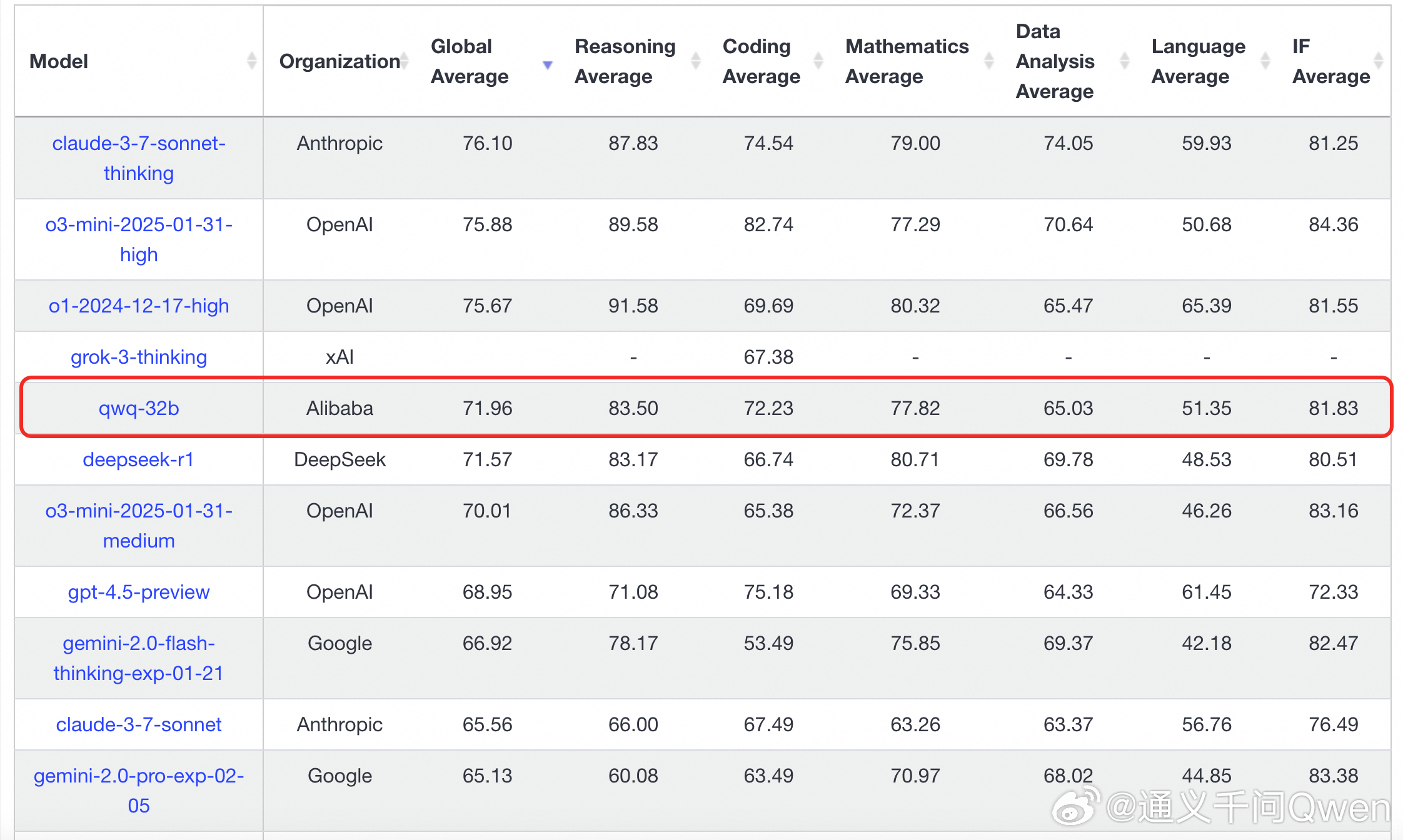Click Organization column sort arrows
Image resolution: width=1403 pixels, height=840 pixels.
[405, 61]
